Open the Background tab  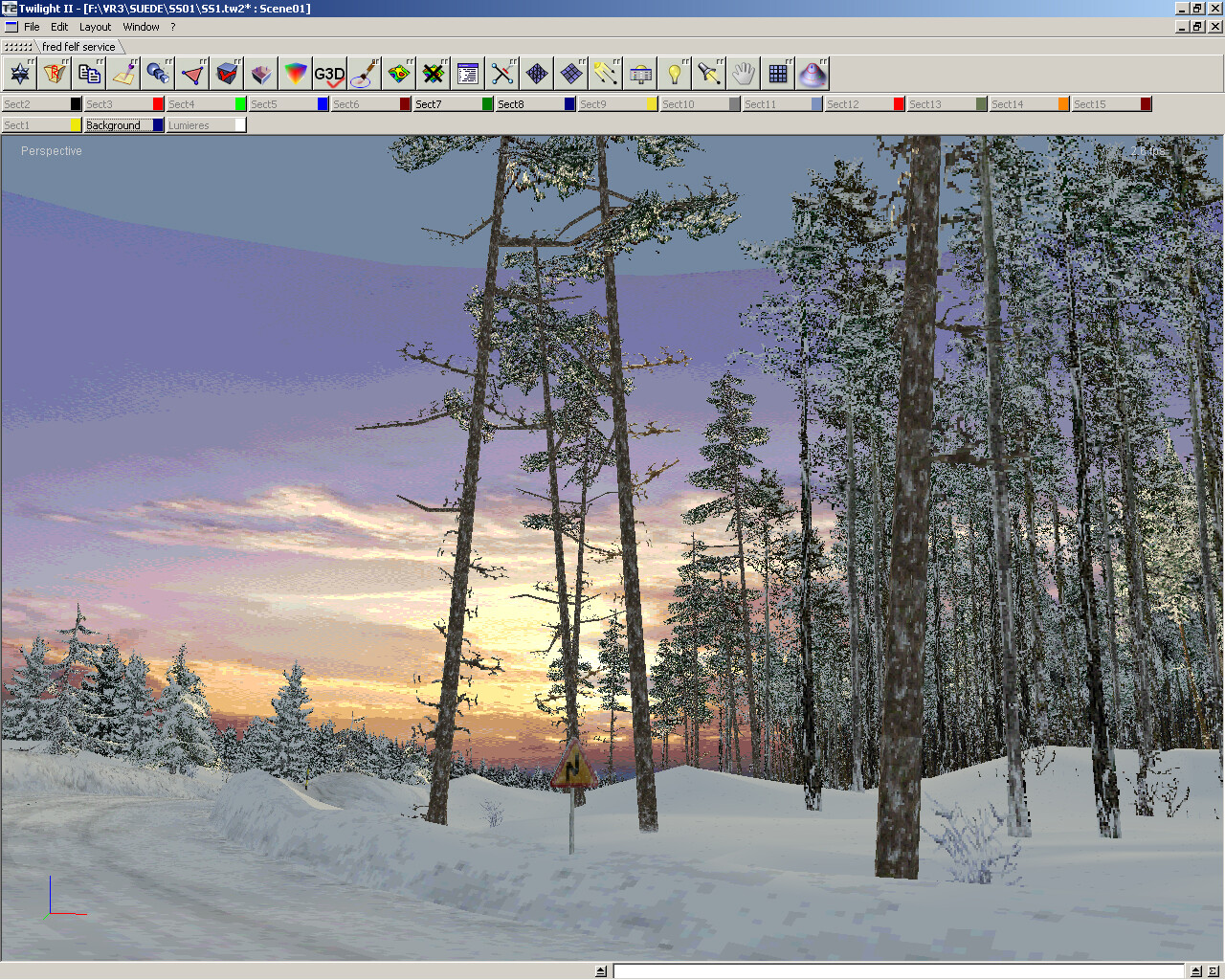[x=115, y=124]
